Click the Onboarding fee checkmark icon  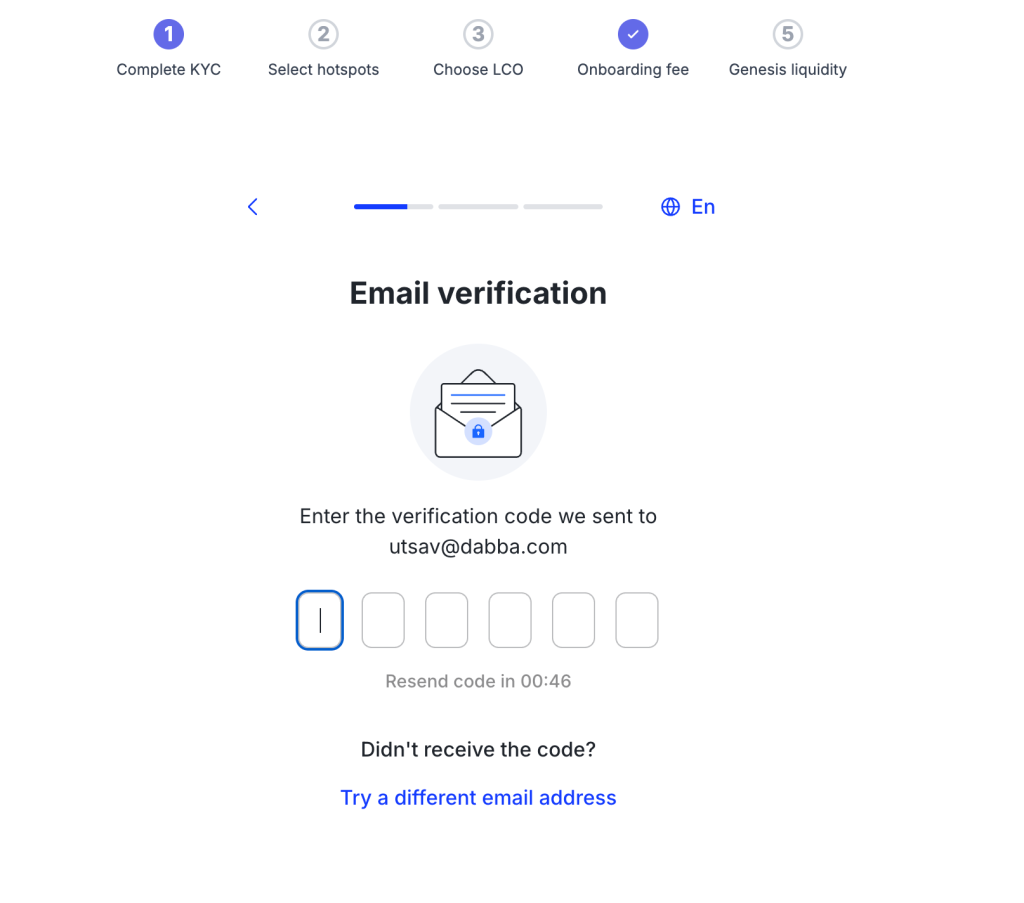click(x=633, y=34)
